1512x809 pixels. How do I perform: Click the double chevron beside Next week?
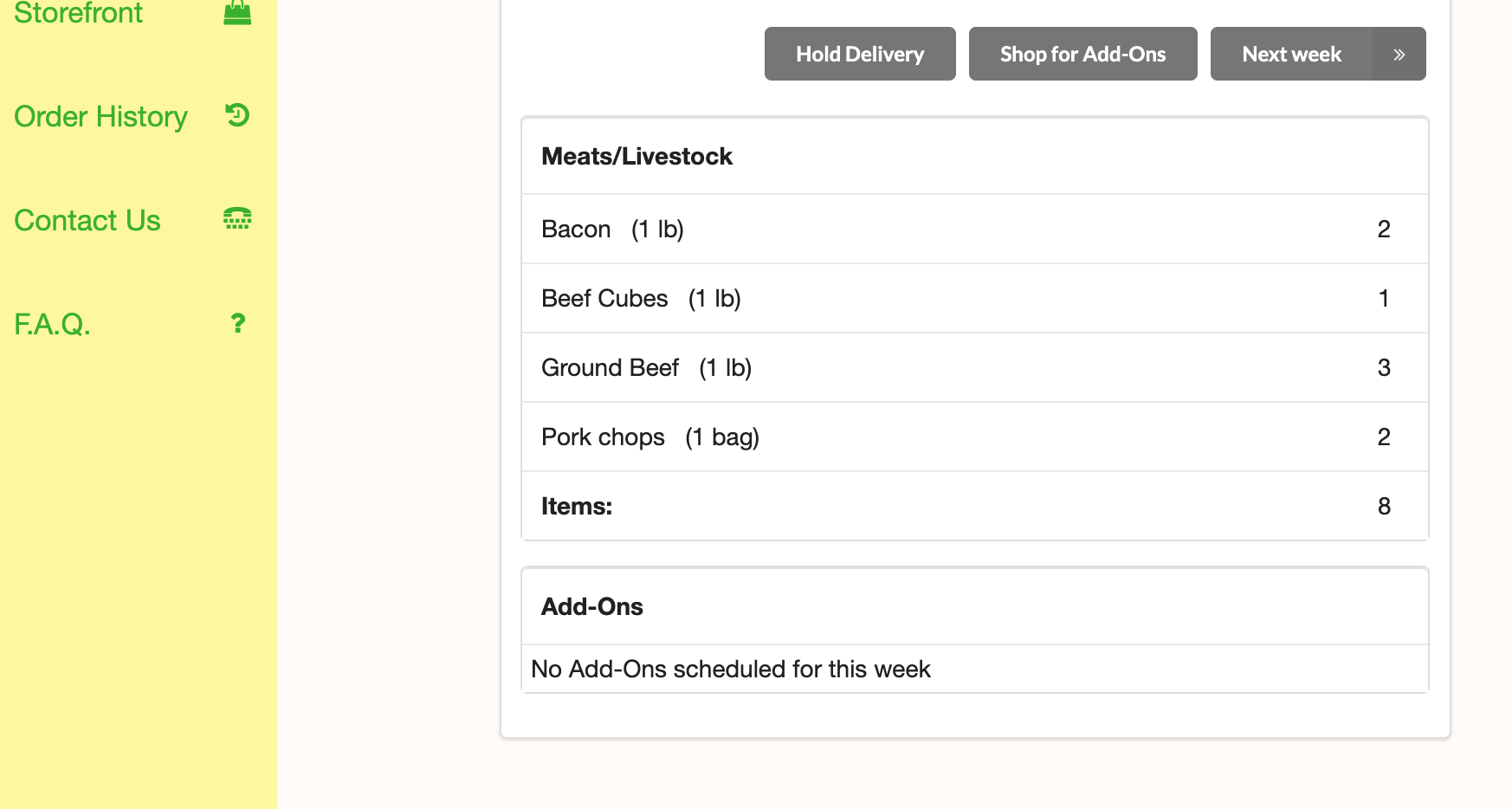click(x=1399, y=55)
